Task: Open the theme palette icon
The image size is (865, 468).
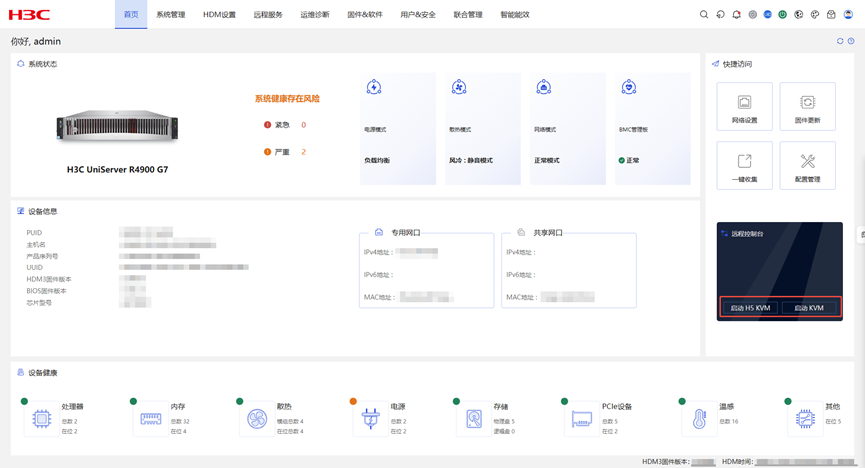Action: (815, 15)
